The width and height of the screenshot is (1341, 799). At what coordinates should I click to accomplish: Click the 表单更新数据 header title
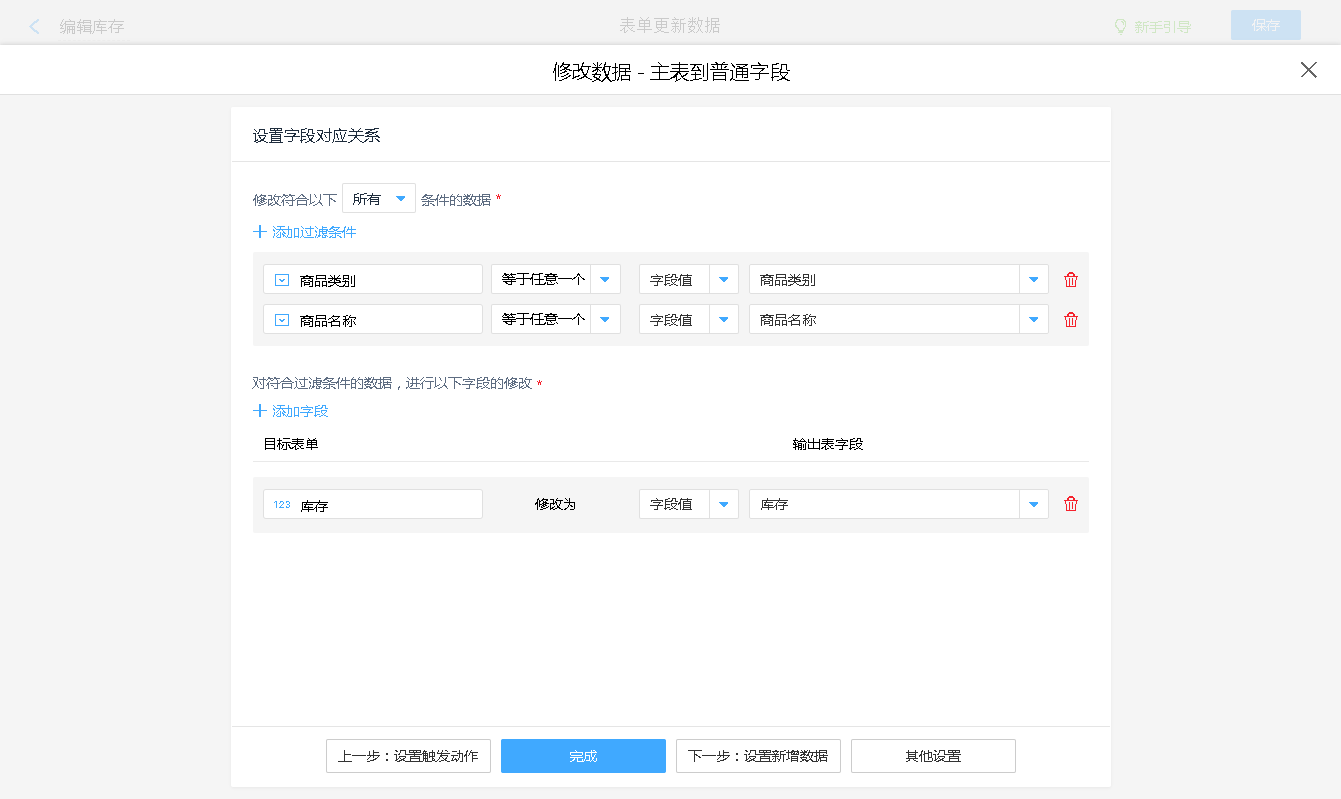[x=670, y=25]
